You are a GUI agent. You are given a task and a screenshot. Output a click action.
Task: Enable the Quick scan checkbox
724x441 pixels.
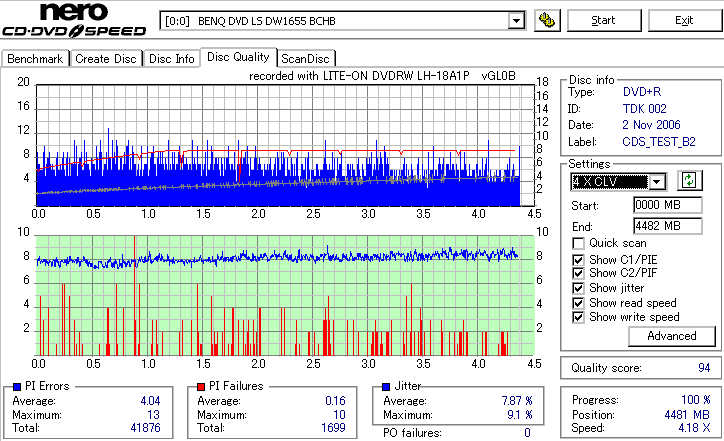pyautogui.click(x=578, y=243)
